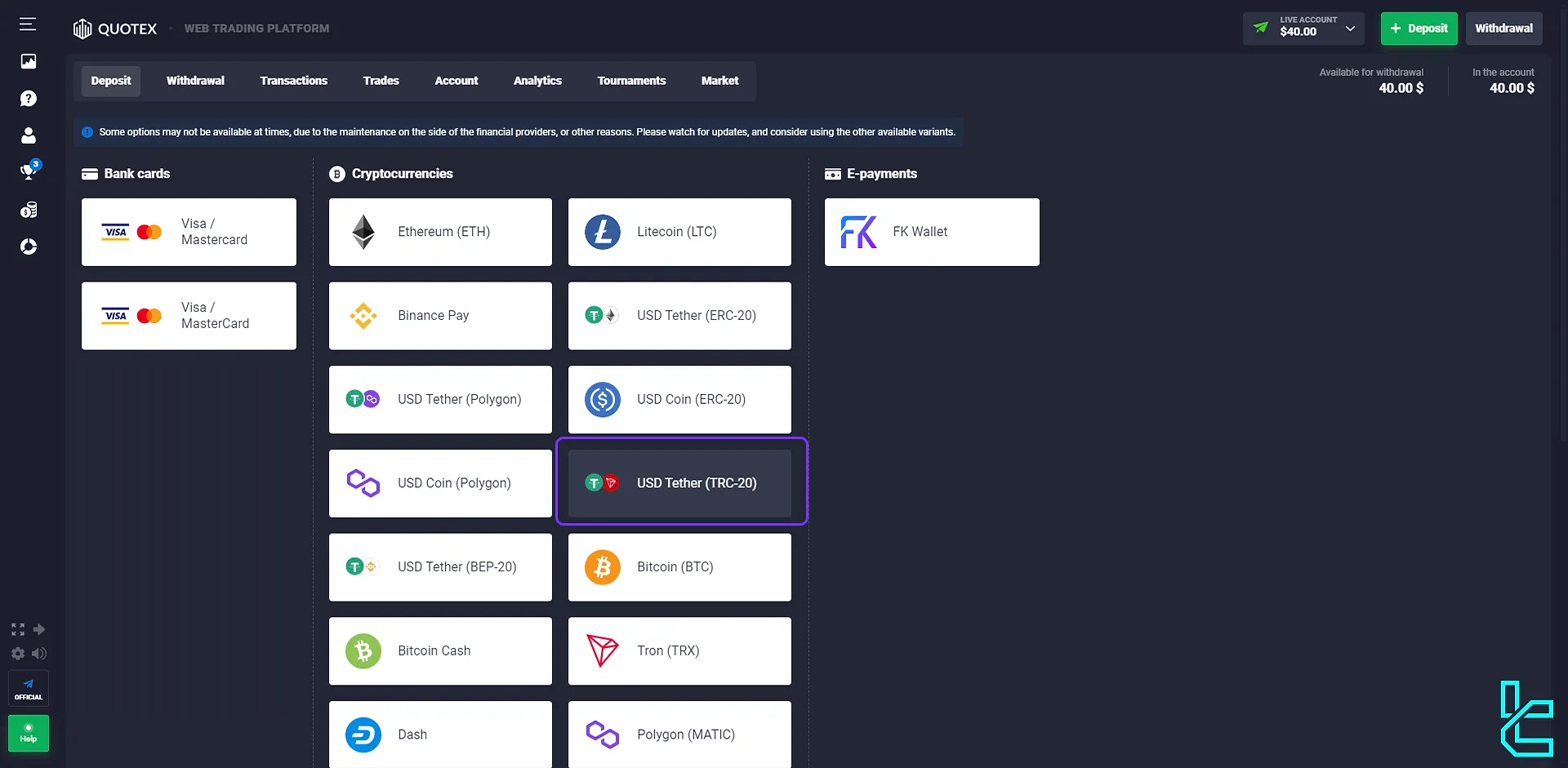Select the Litecoin (LTC) icon
This screenshot has width=1568, height=768.
pos(603,232)
